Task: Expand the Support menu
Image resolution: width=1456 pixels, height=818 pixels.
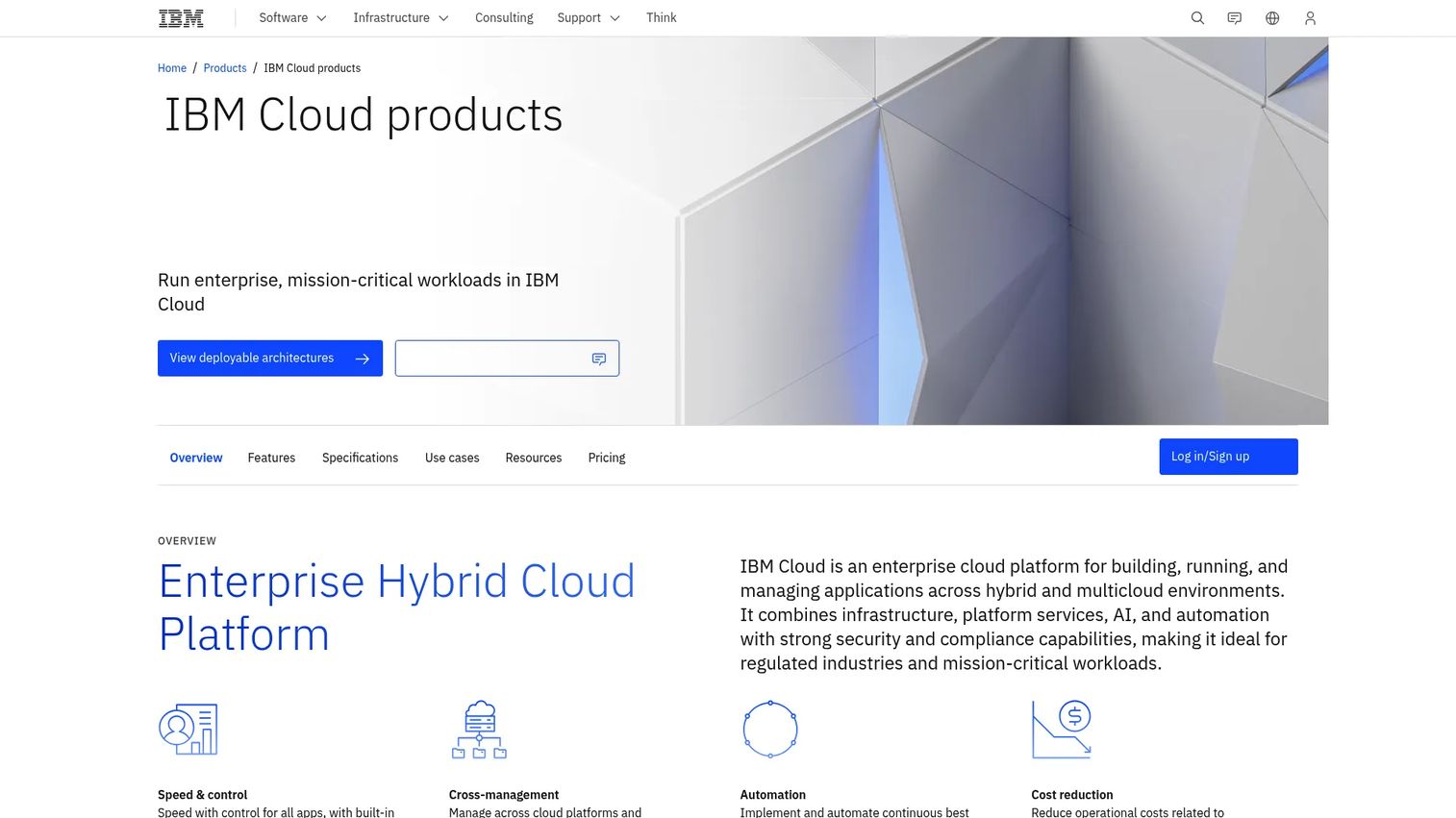Action: click(x=589, y=18)
